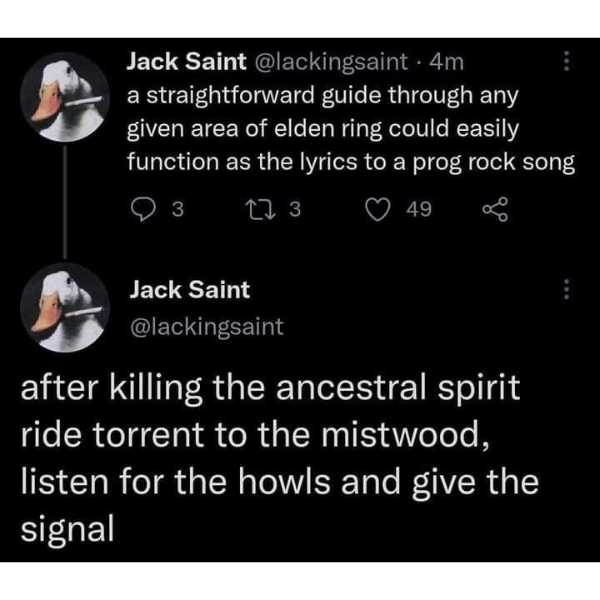Viewport: 600px width, 600px height.
Task: Open the duck avatar on first tweet
Action: tap(65, 97)
